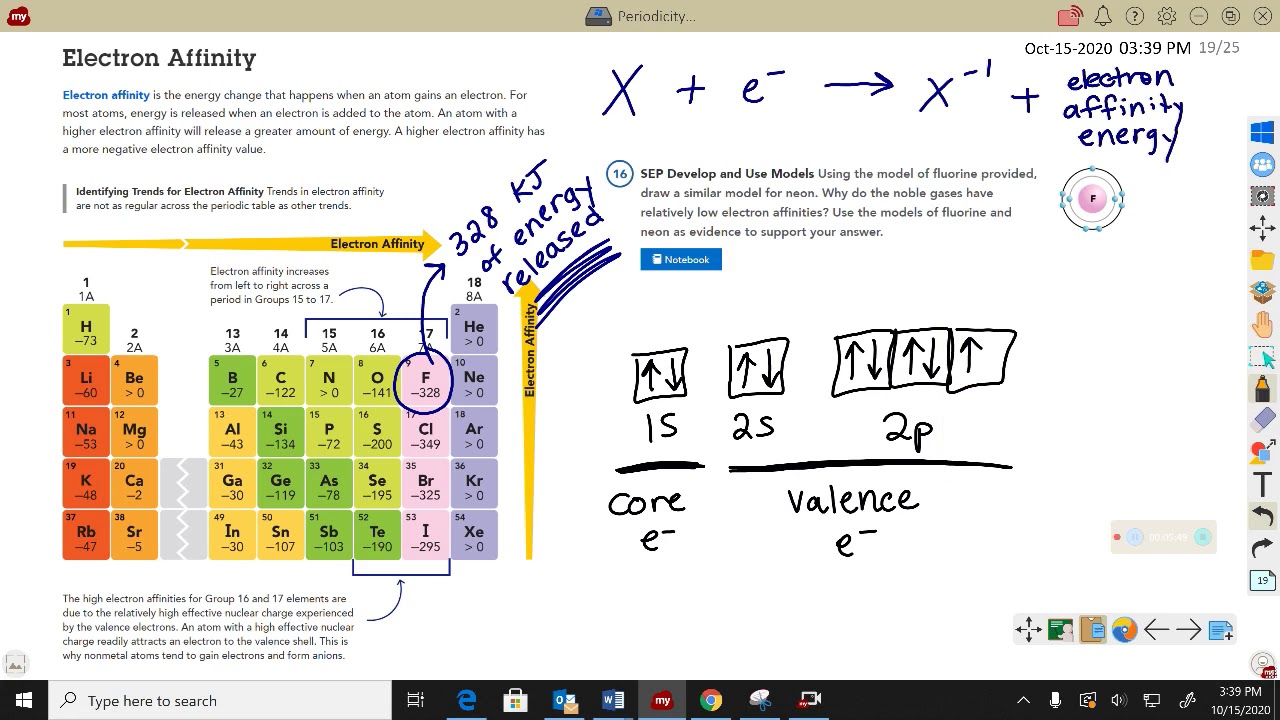Open the page 19 navigator icon
The width and height of the screenshot is (1280, 720).
click(x=1262, y=580)
